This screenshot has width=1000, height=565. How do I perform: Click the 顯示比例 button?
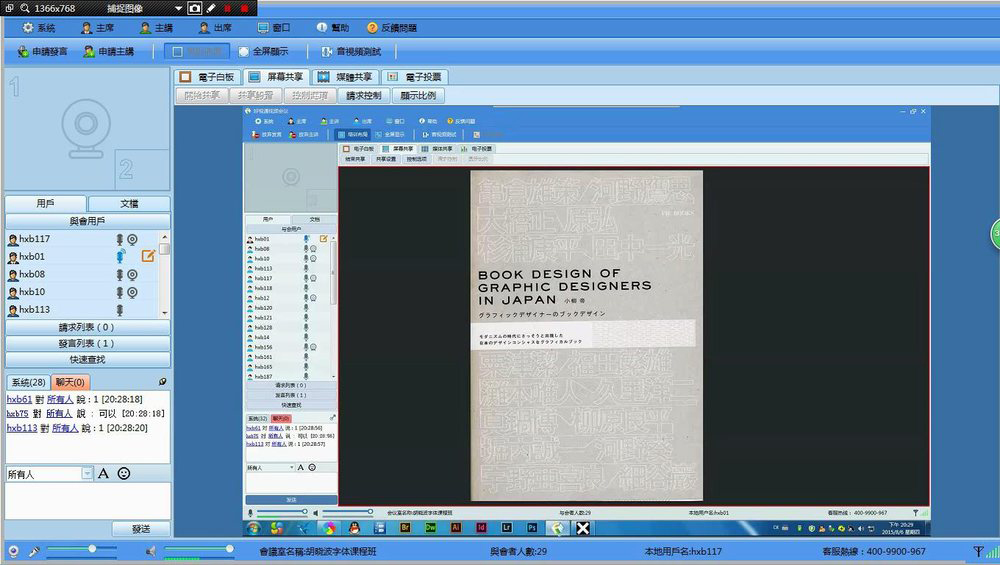418,96
